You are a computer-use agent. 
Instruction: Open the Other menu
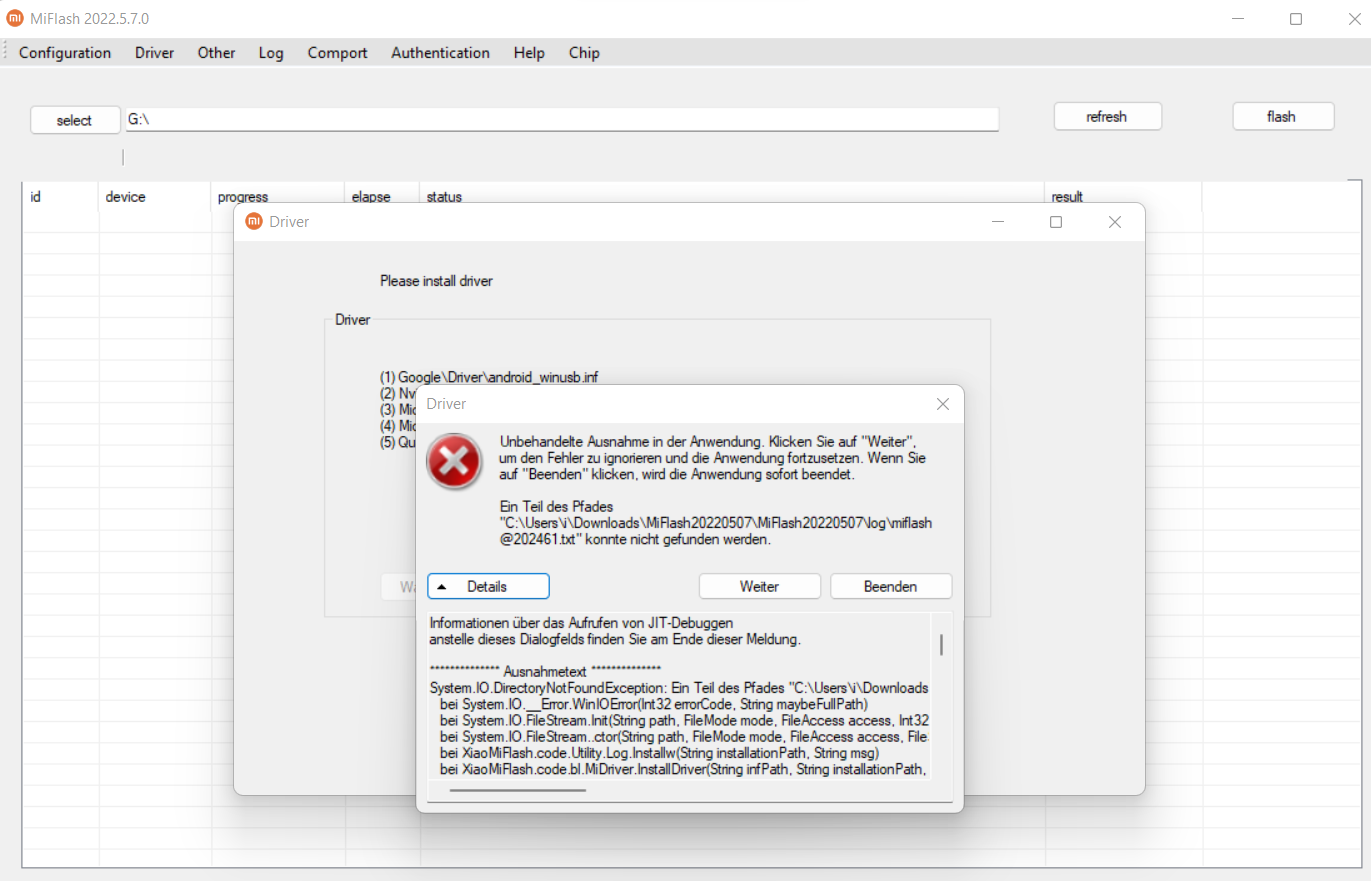click(x=216, y=53)
